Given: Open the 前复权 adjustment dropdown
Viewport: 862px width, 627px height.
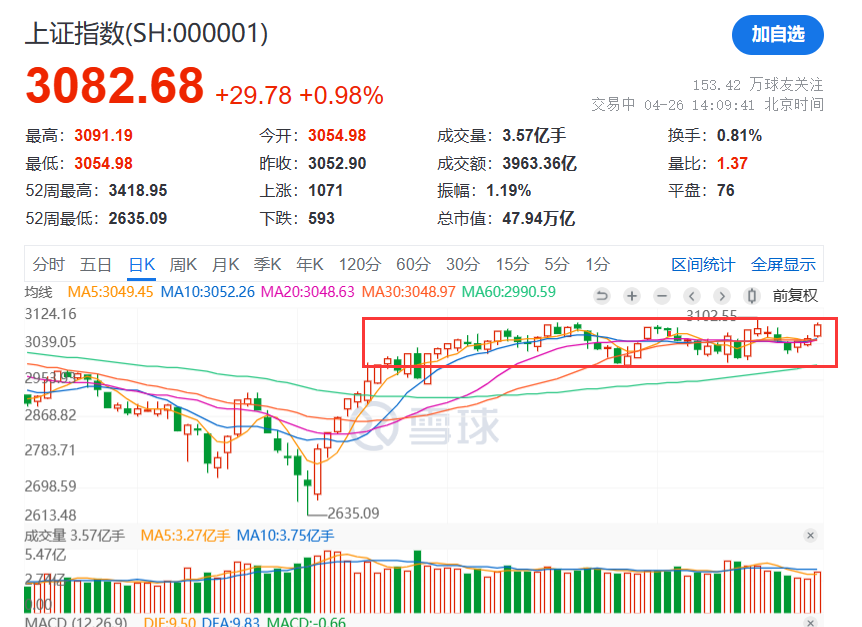Looking at the screenshot, I should click(795, 296).
